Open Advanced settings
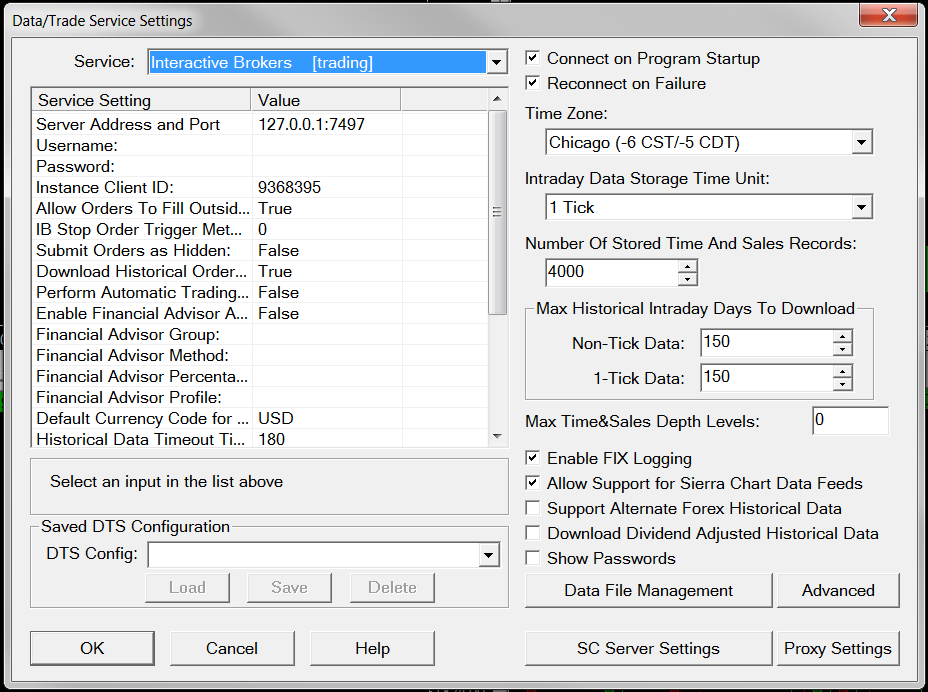The image size is (928, 692). pos(838,590)
